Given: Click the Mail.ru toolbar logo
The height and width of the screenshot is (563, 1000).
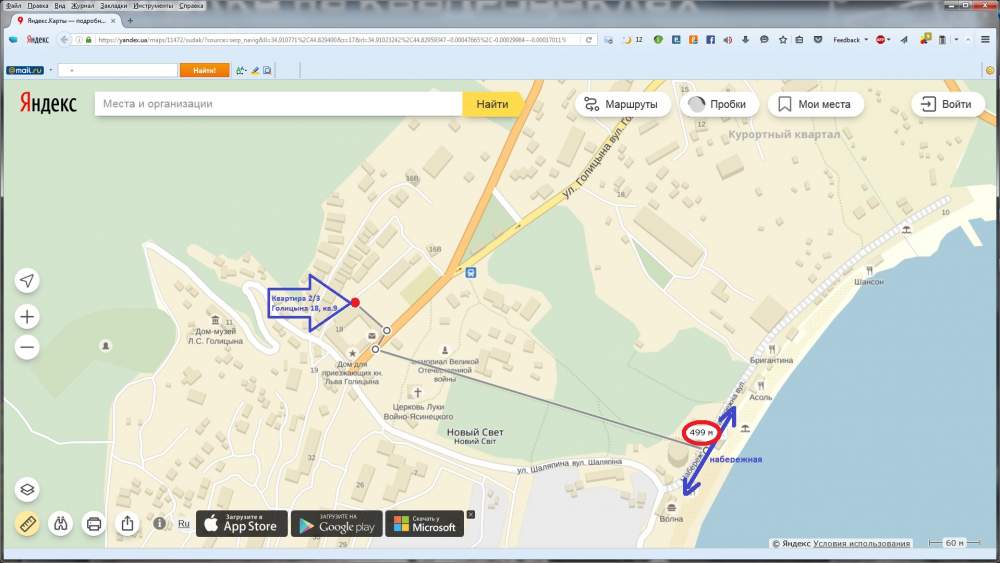Looking at the screenshot, I should point(25,70).
